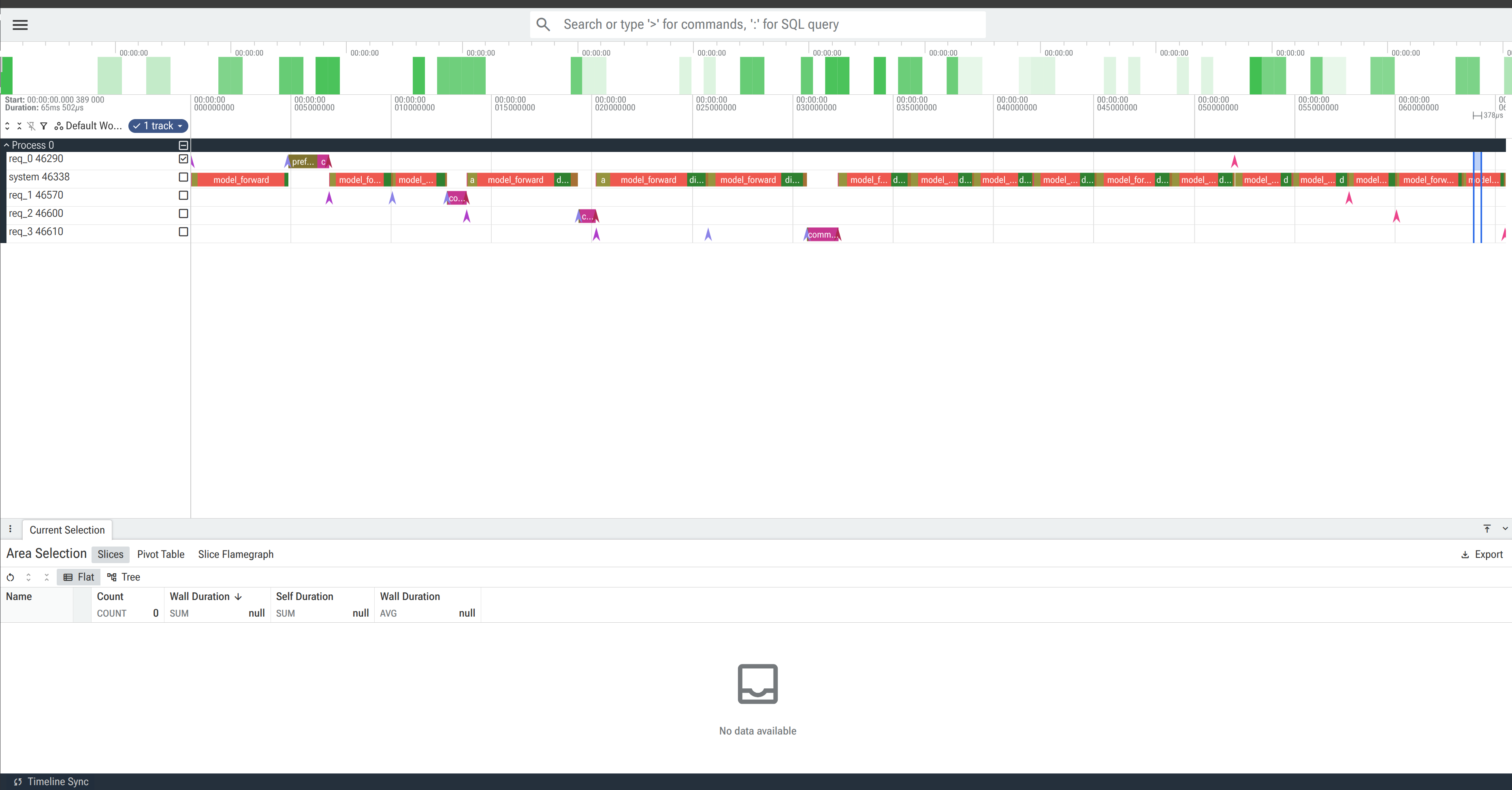Expand all track groups icon
The image size is (1512, 790).
click(7, 126)
